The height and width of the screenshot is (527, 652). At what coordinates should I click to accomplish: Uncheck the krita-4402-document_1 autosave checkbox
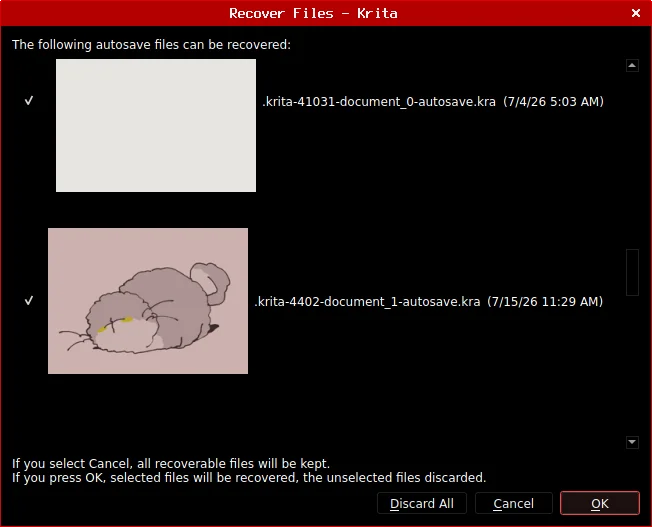29,301
